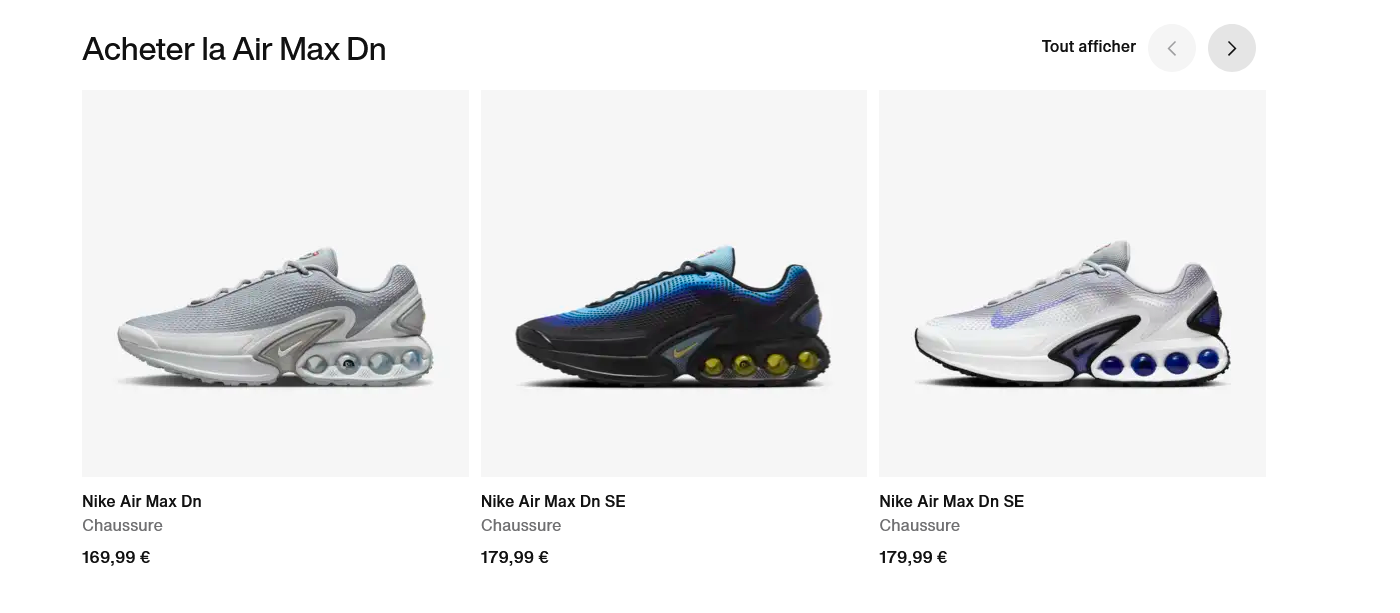Click the price under the white-purple shoe
Viewport: 1400px width, 613px height.
pos(913,557)
